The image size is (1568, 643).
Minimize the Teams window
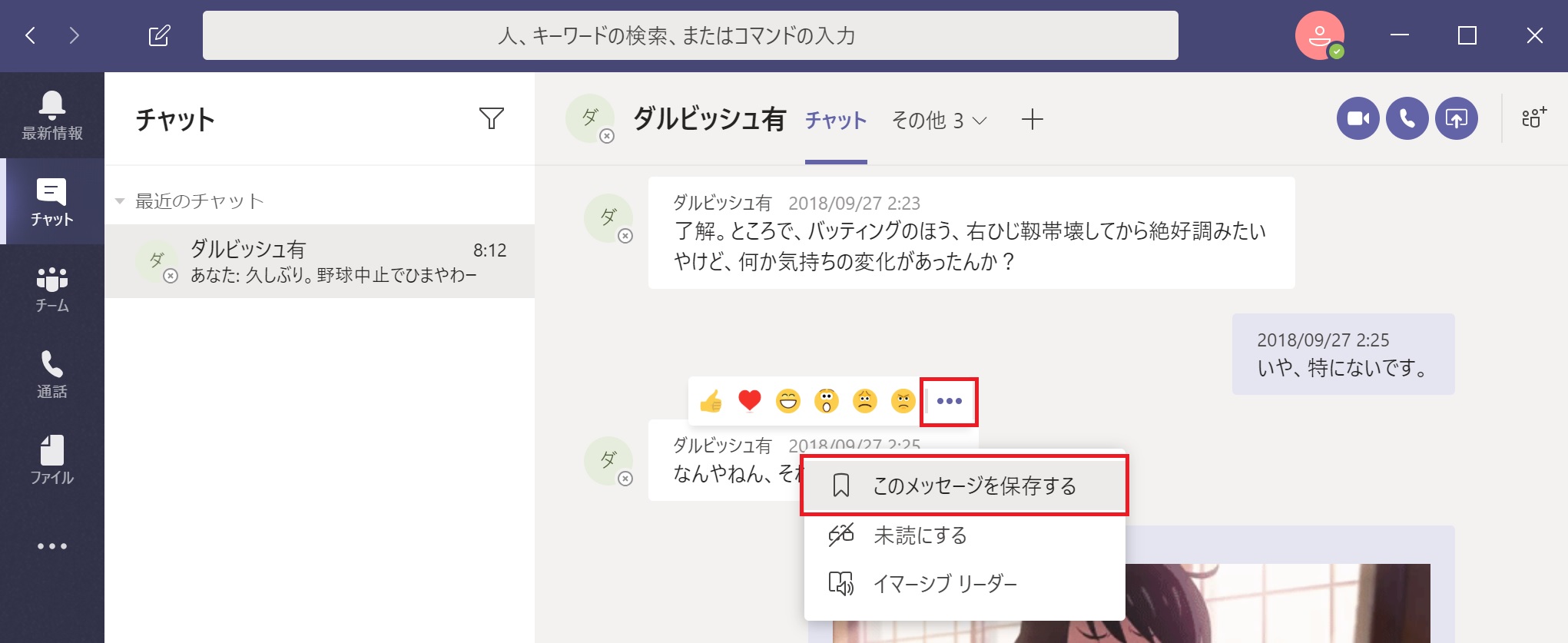[1400, 35]
